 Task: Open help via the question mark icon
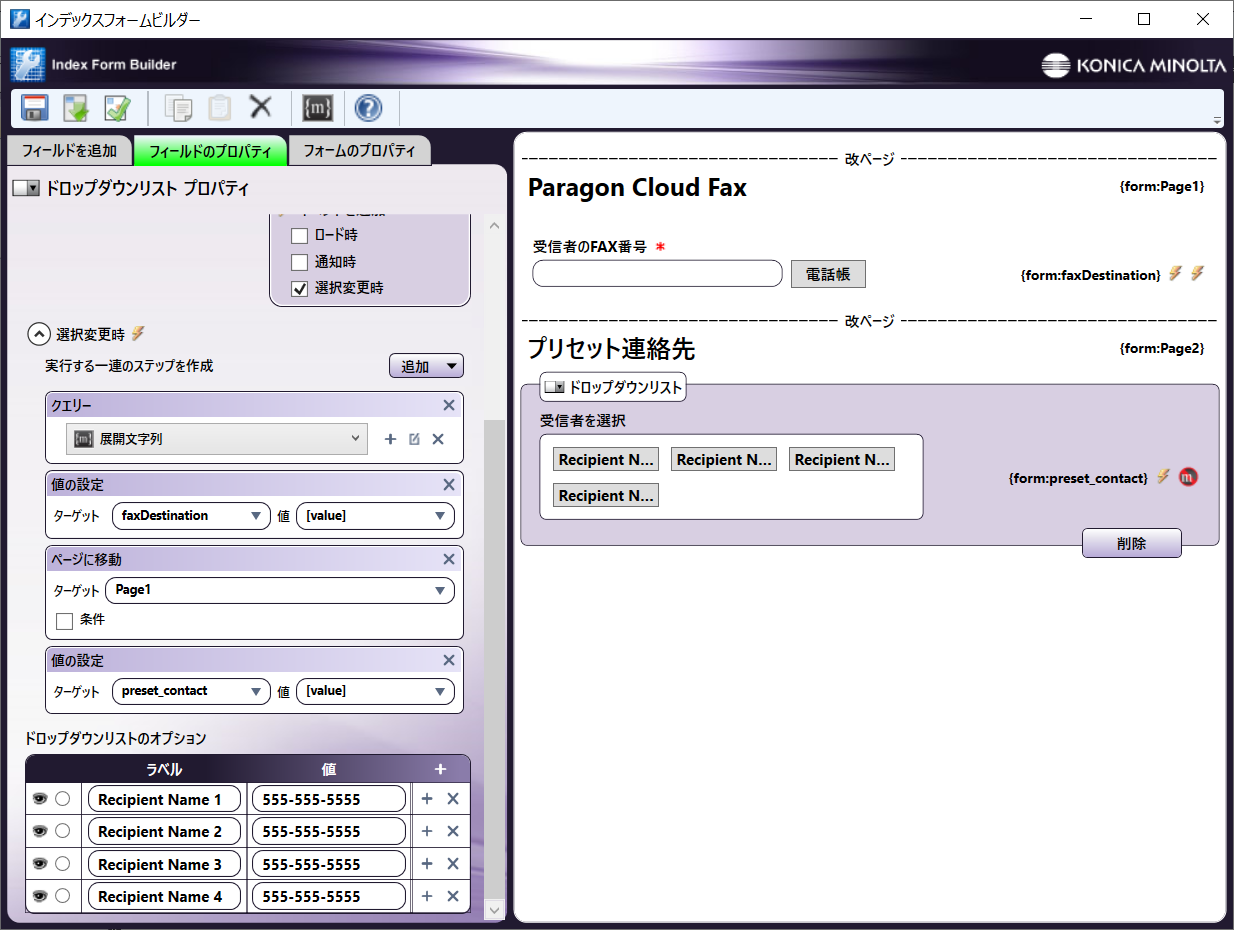368,108
